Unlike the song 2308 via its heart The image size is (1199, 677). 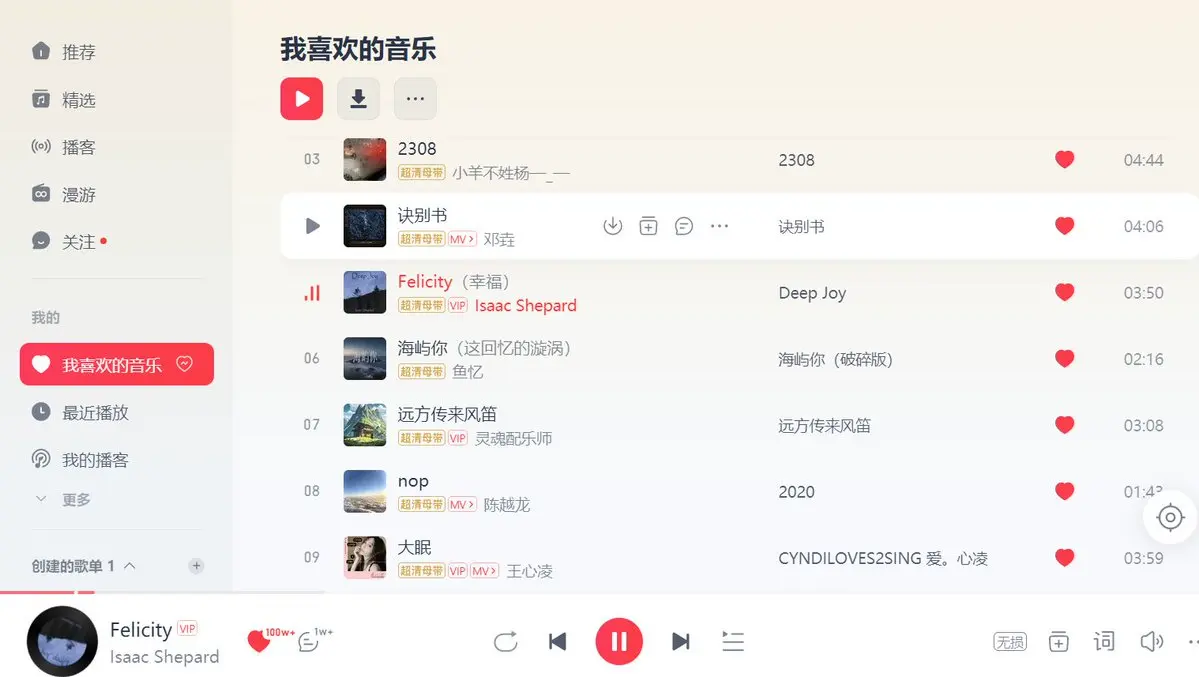[x=1064, y=159]
